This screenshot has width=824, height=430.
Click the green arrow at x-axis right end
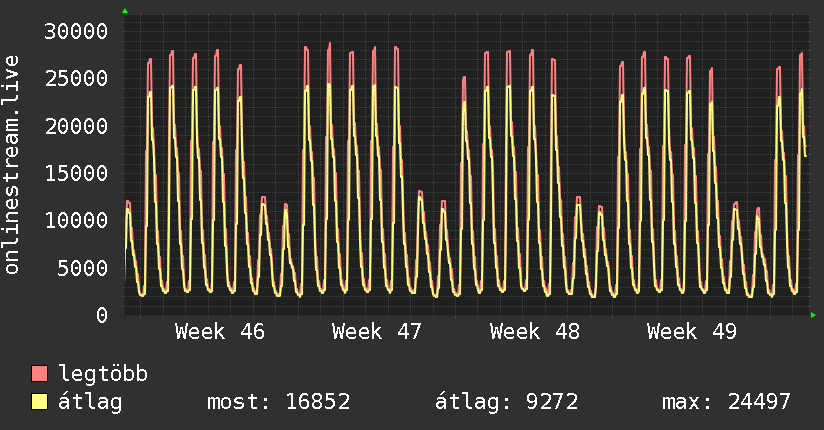813,315
